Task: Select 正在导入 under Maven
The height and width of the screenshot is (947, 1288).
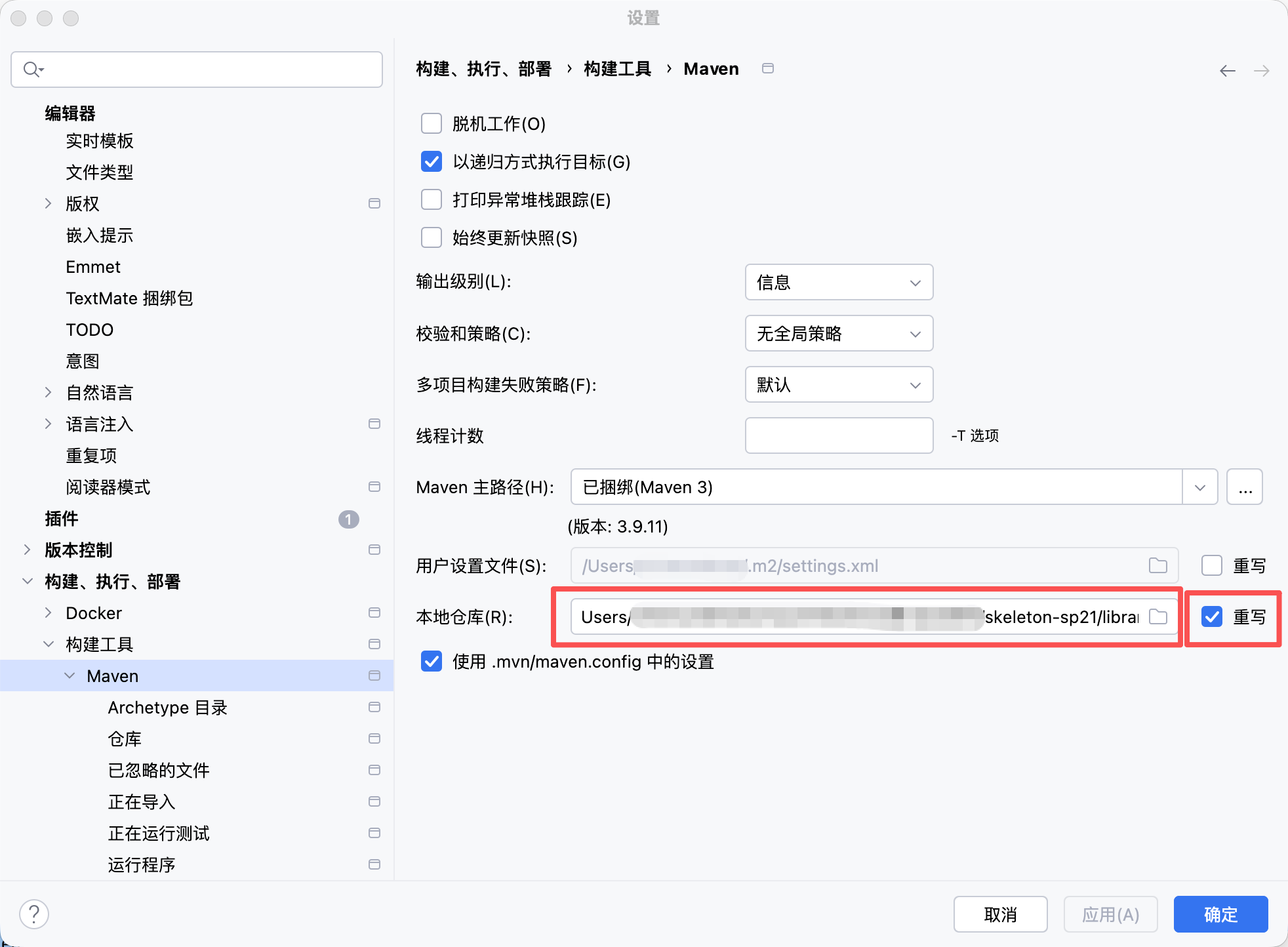Action: [141, 801]
